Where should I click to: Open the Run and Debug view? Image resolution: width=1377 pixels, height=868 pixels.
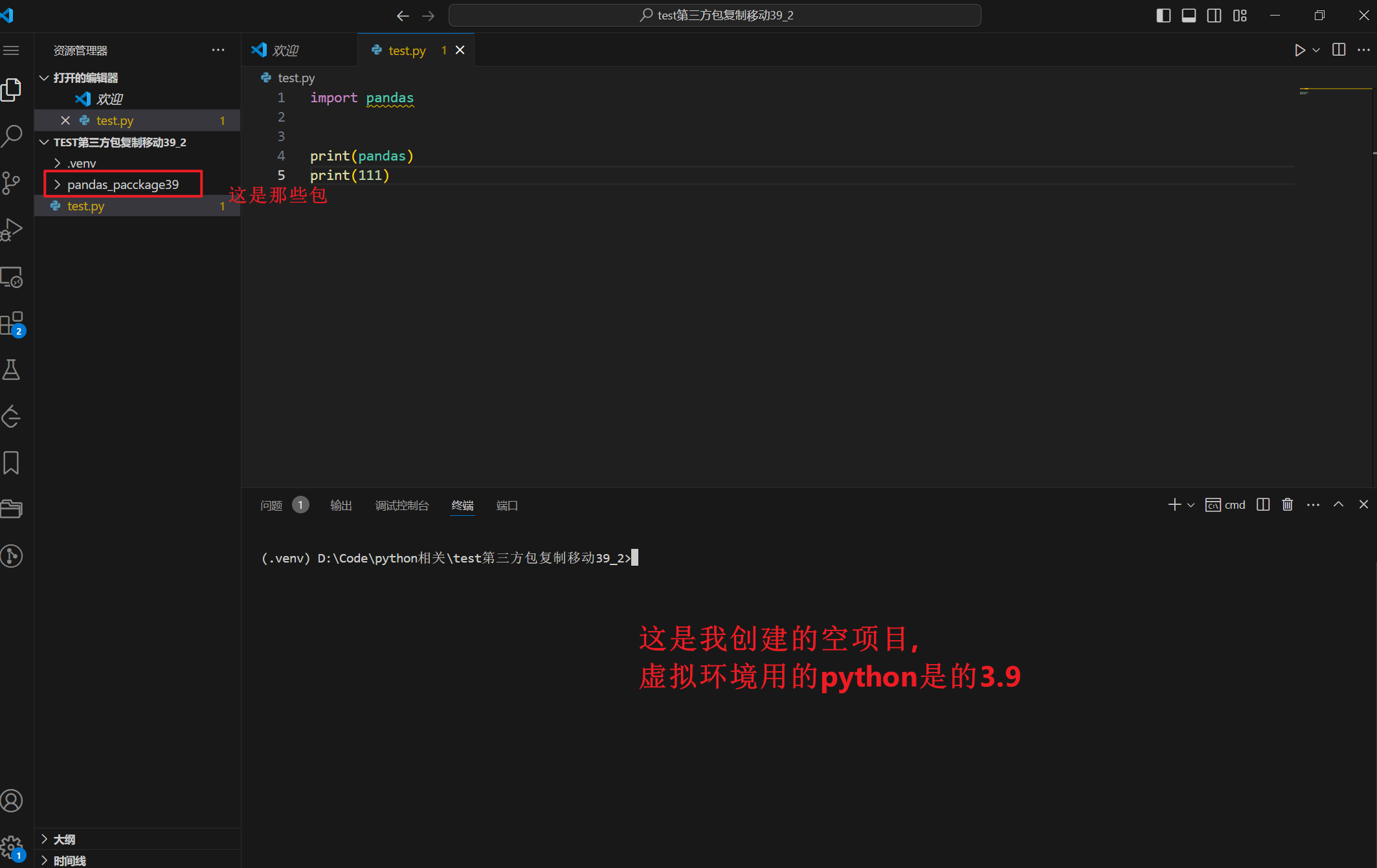coord(12,230)
